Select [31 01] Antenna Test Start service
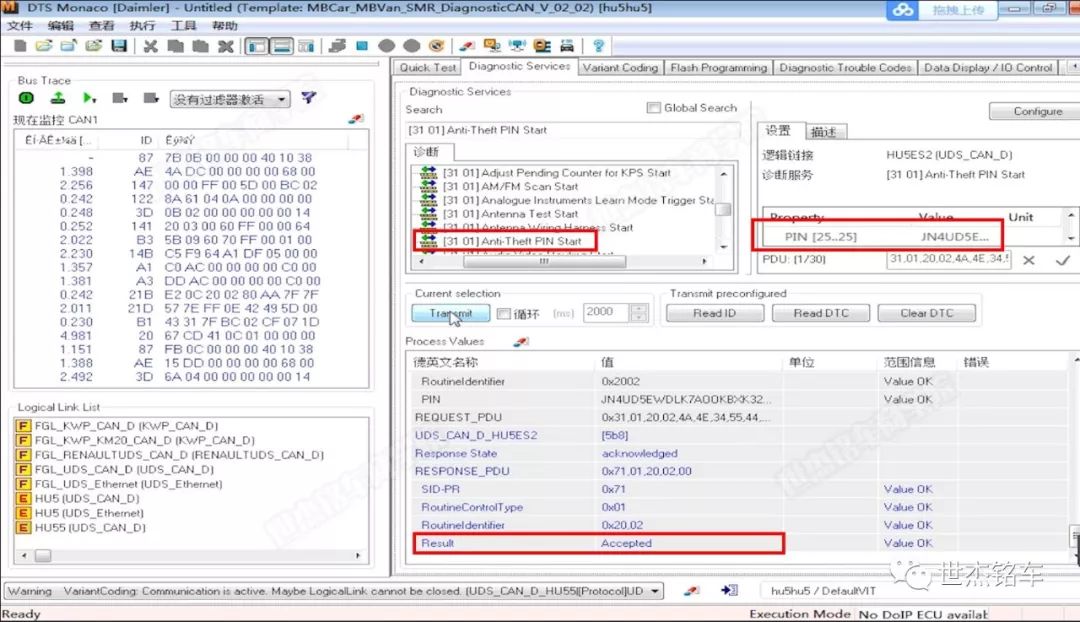The width and height of the screenshot is (1080, 622). click(x=510, y=214)
